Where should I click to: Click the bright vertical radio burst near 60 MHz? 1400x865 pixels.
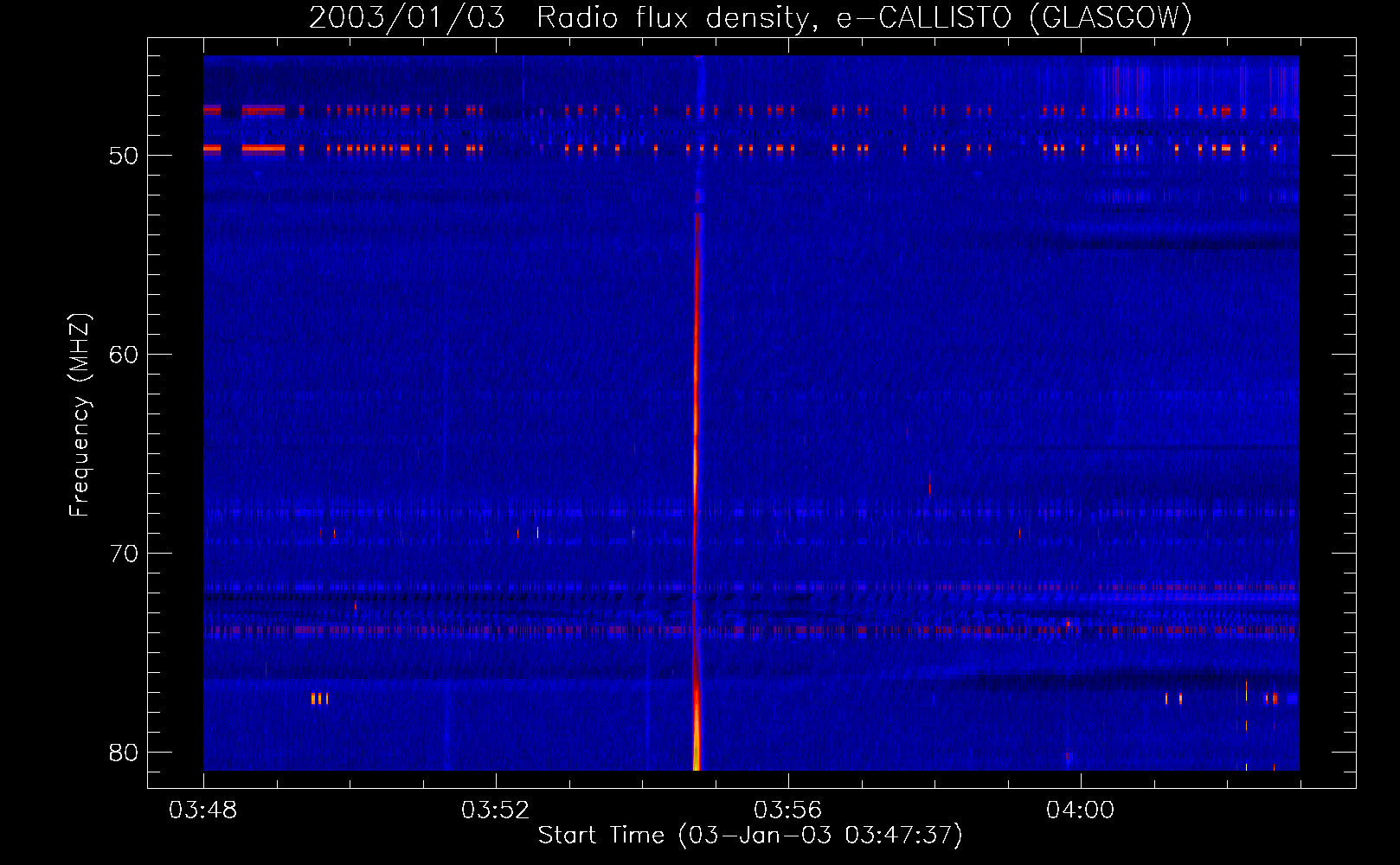click(696, 355)
